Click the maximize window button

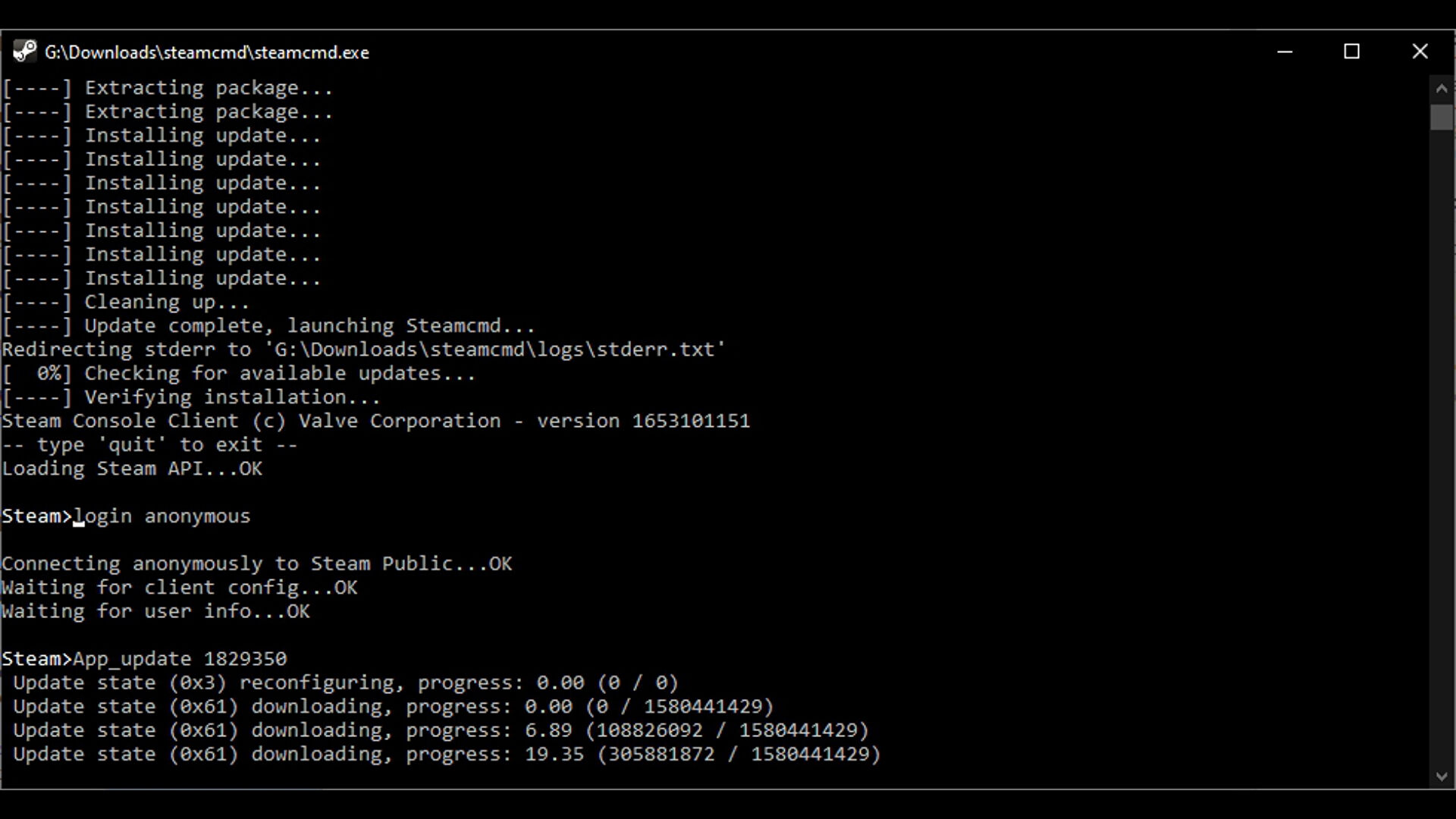(x=1352, y=51)
